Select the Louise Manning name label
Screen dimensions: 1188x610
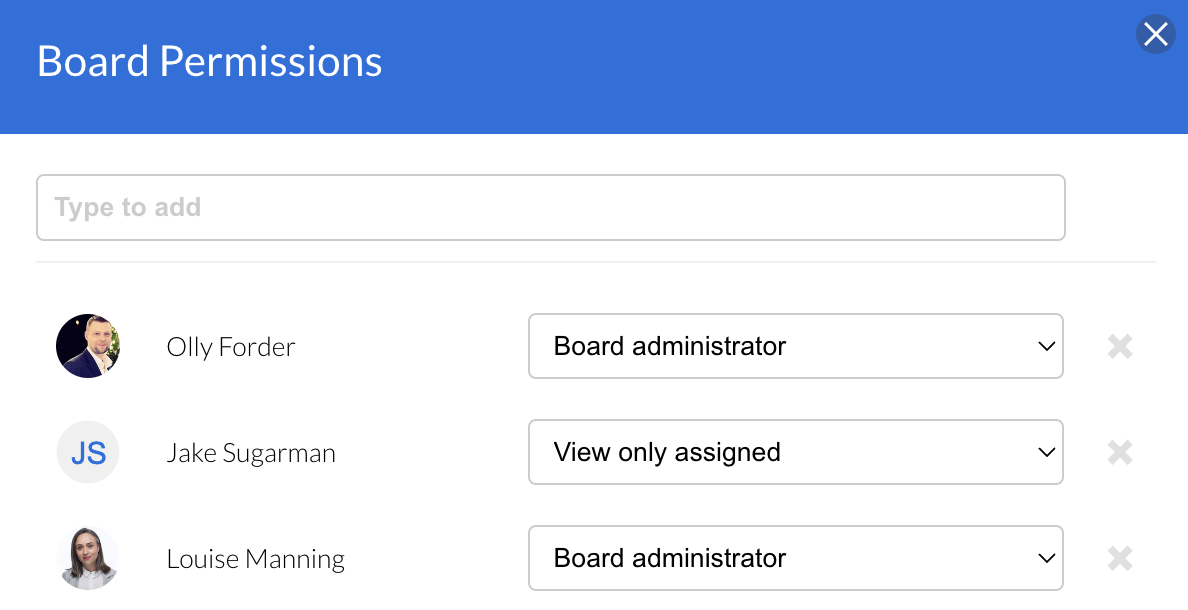pos(255,558)
